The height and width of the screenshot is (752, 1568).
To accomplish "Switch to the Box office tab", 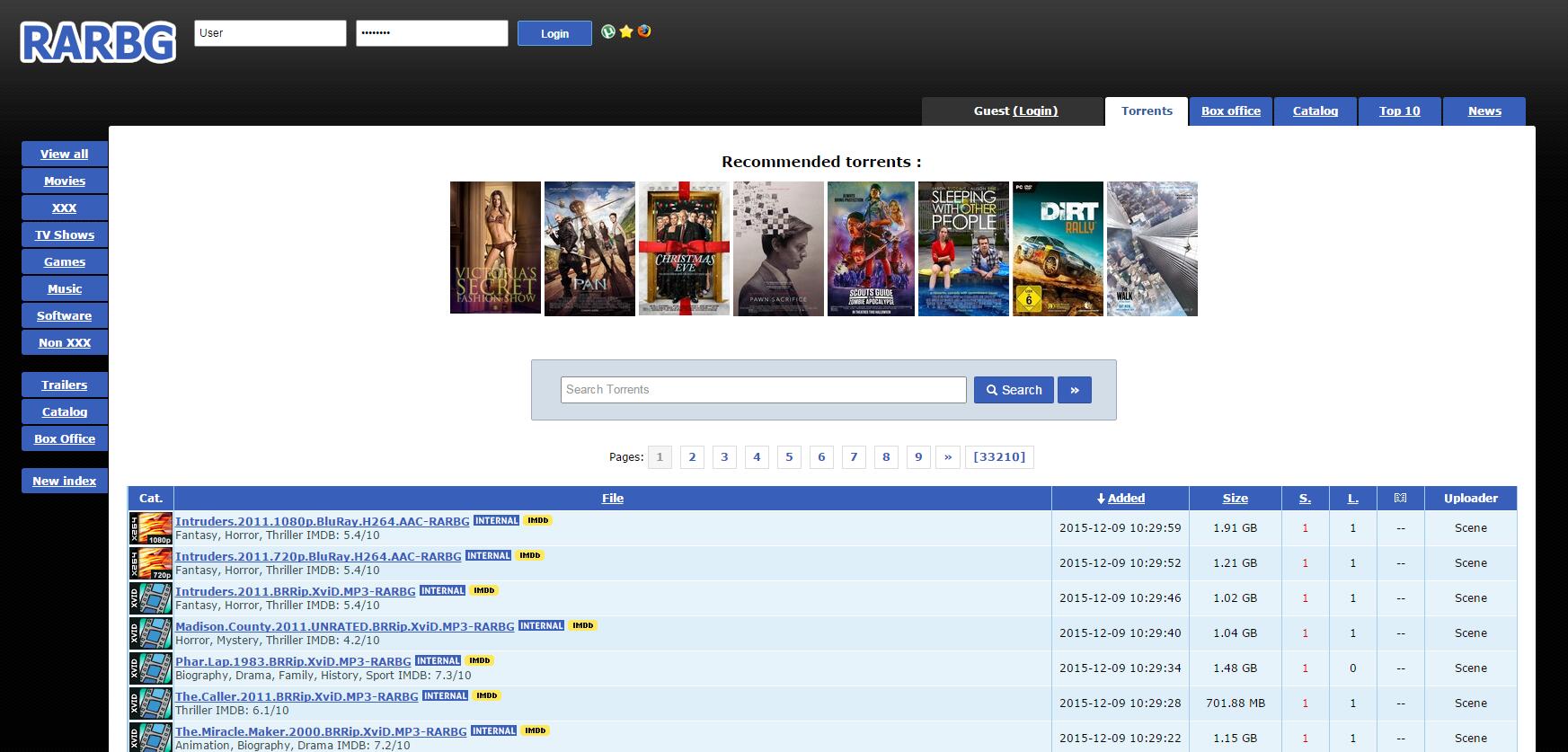I will pyautogui.click(x=1230, y=111).
